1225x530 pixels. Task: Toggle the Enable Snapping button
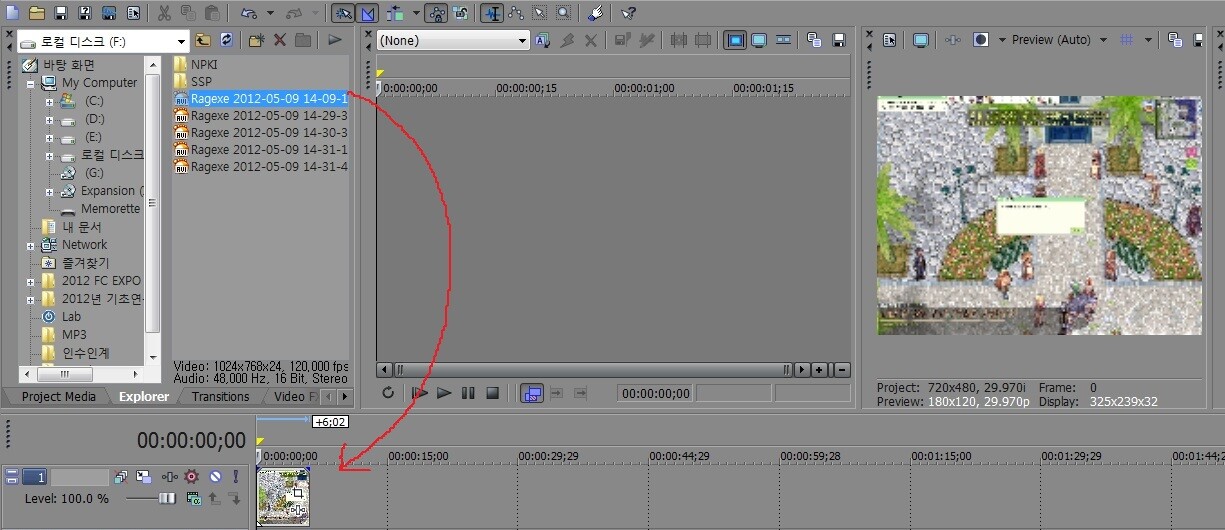(343, 13)
